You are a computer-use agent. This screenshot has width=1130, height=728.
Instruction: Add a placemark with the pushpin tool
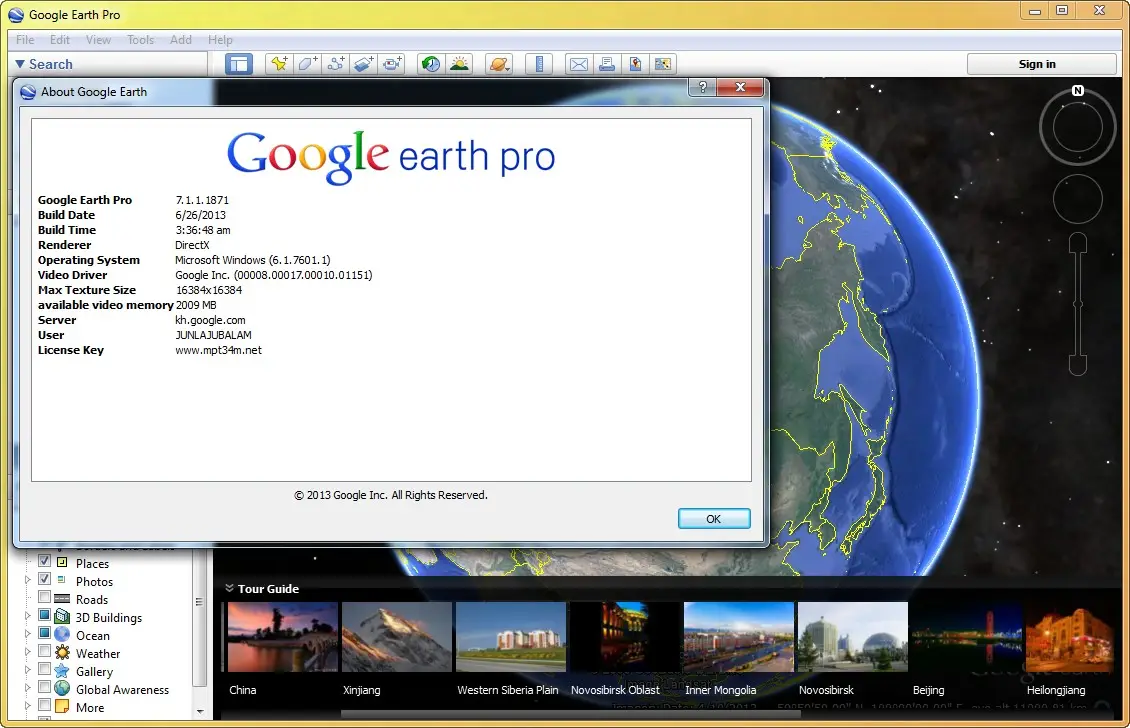[x=279, y=64]
